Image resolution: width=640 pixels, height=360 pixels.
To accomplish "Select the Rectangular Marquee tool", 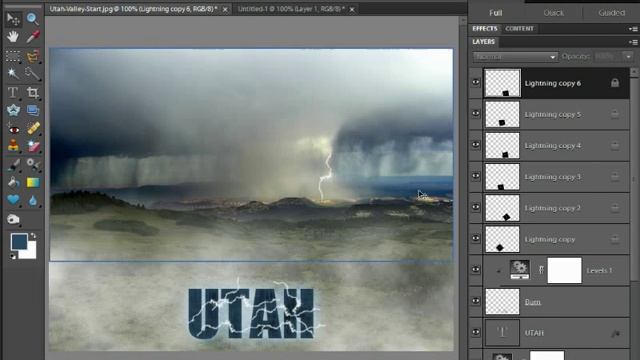I will pos(13,56).
